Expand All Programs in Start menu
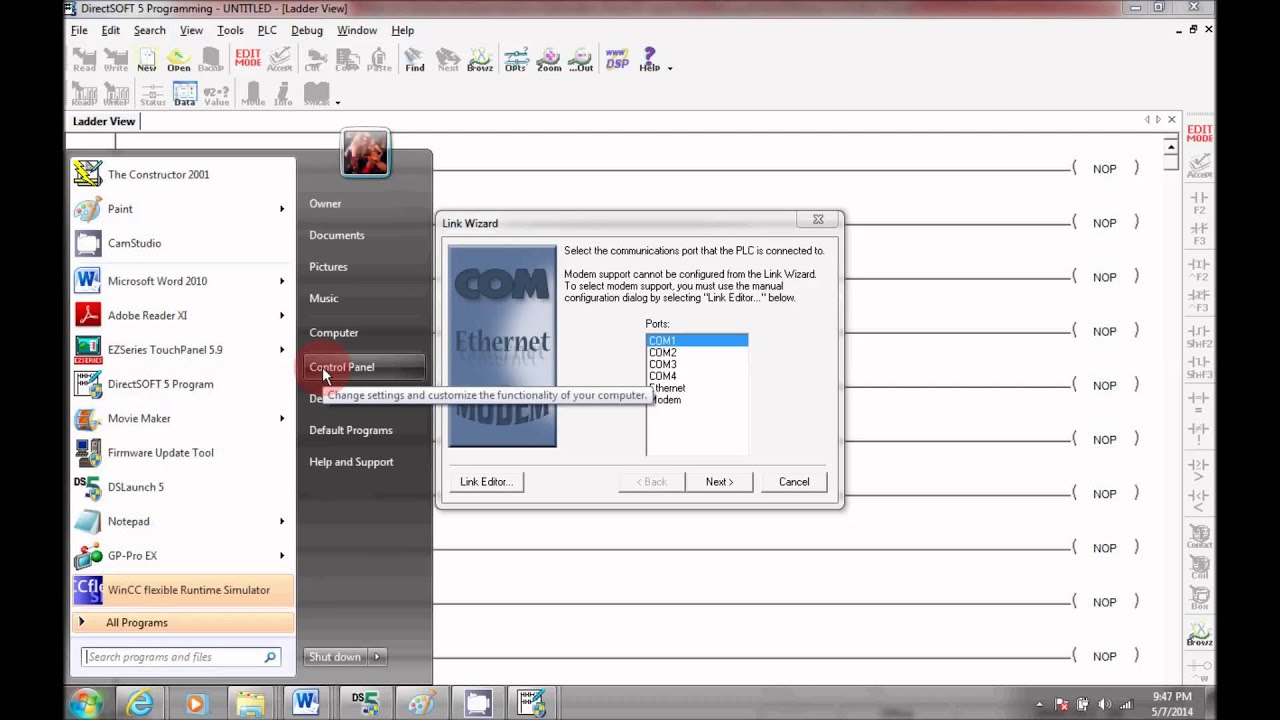This screenshot has height=720, width=1280. (x=183, y=622)
